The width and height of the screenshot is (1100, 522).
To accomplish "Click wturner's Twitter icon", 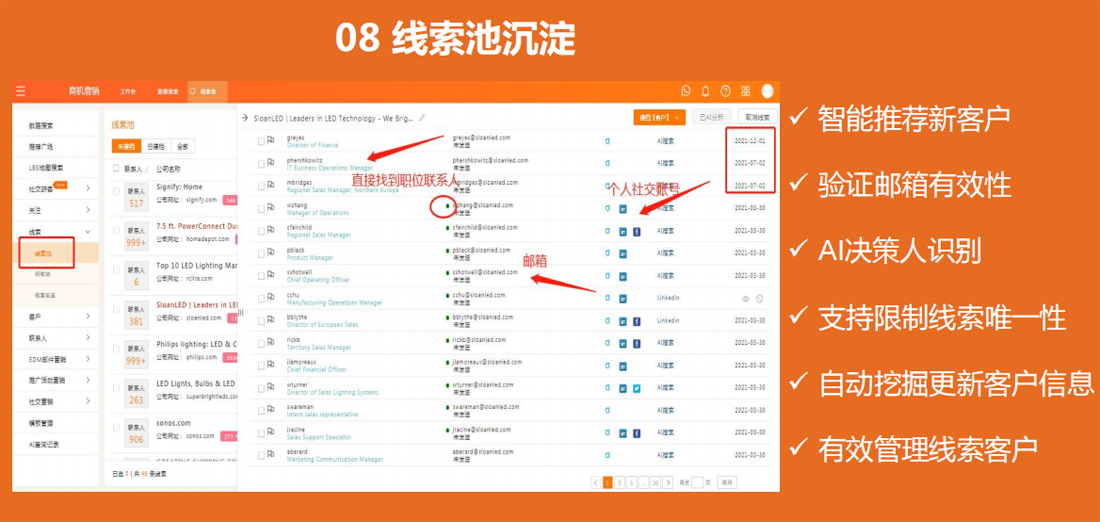I will coord(636,387).
